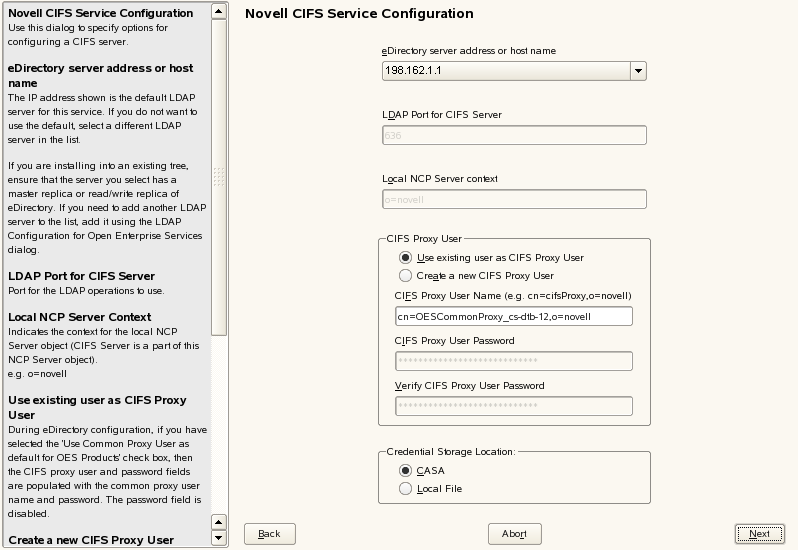The height and width of the screenshot is (550, 798).
Task: Click the eDirectory server address field showing 198.162.1.1
Action: click(506, 71)
